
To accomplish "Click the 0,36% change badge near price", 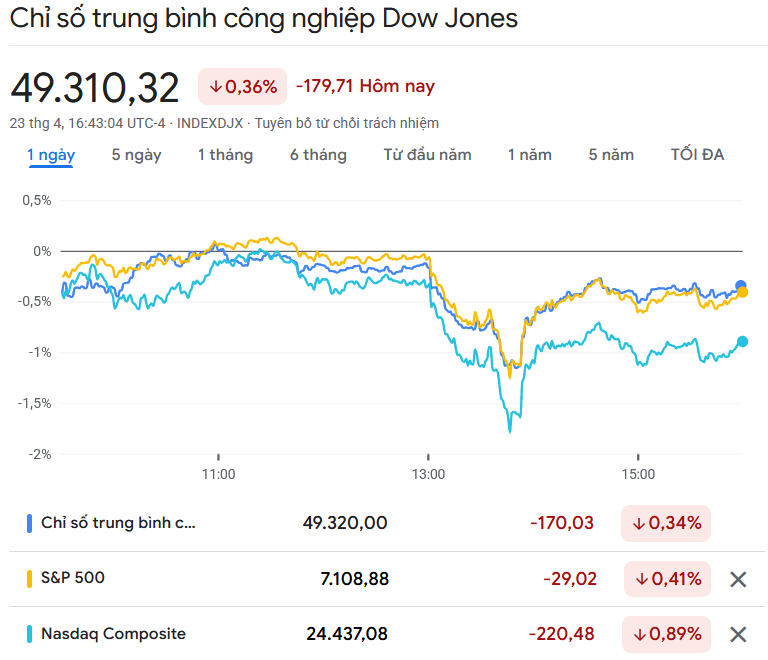I will (243, 87).
